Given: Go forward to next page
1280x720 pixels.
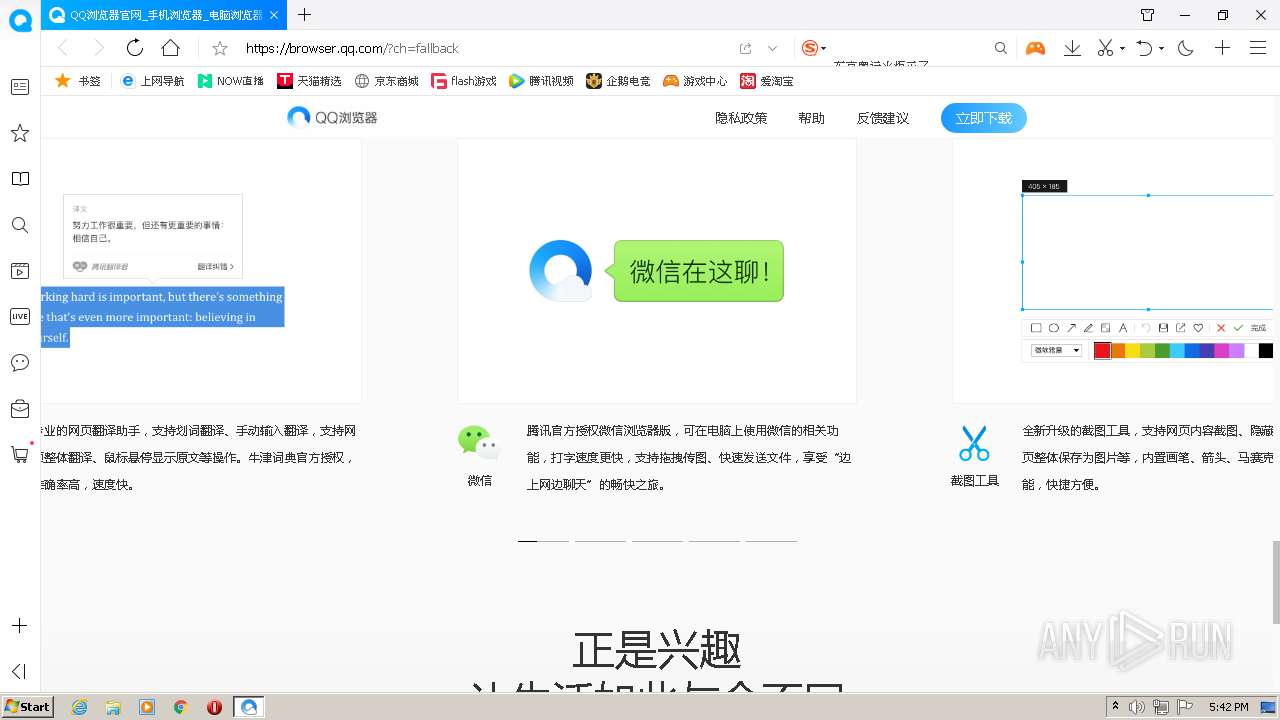Looking at the screenshot, I should 98,48.
